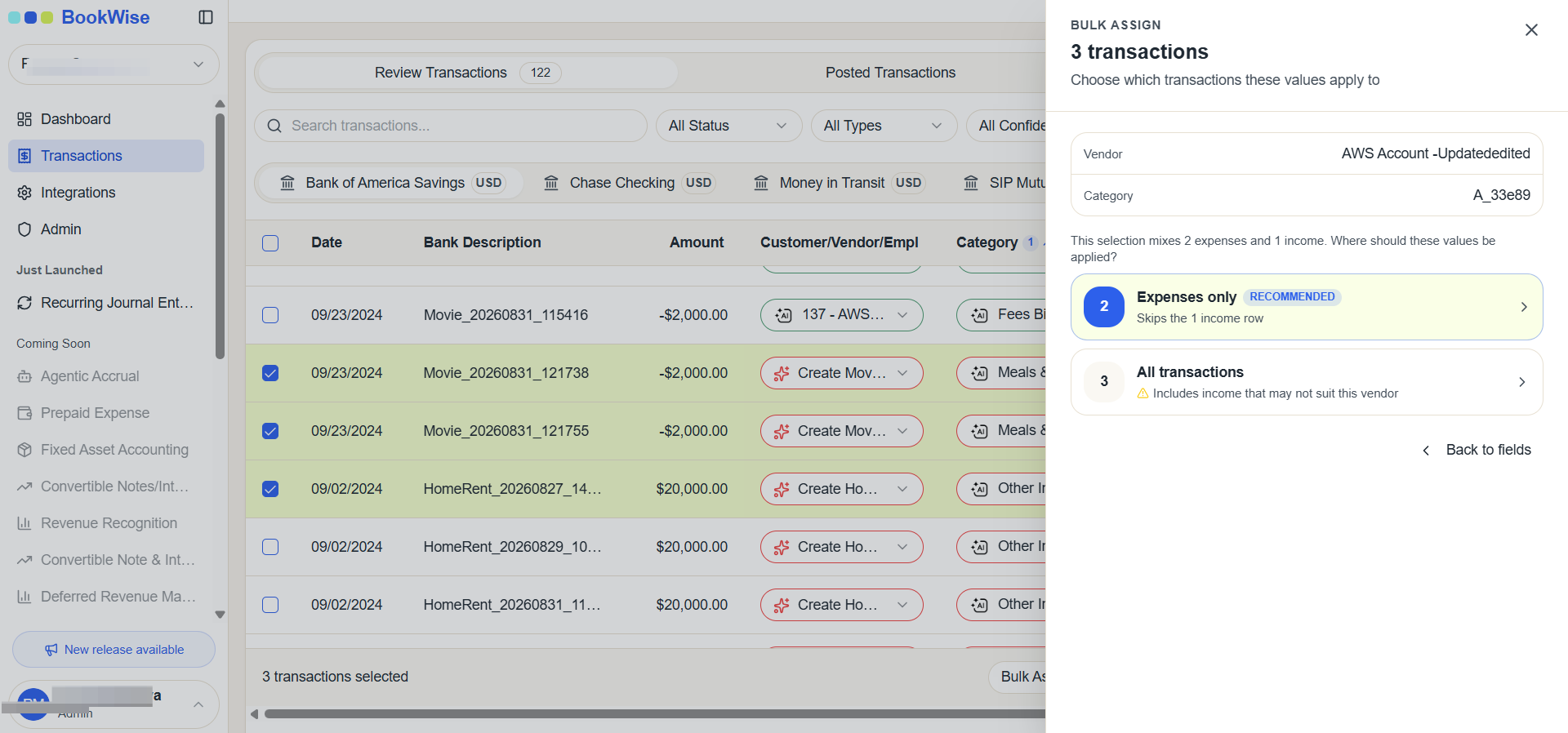Click the sidebar vertical scrollbar

pos(220,237)
